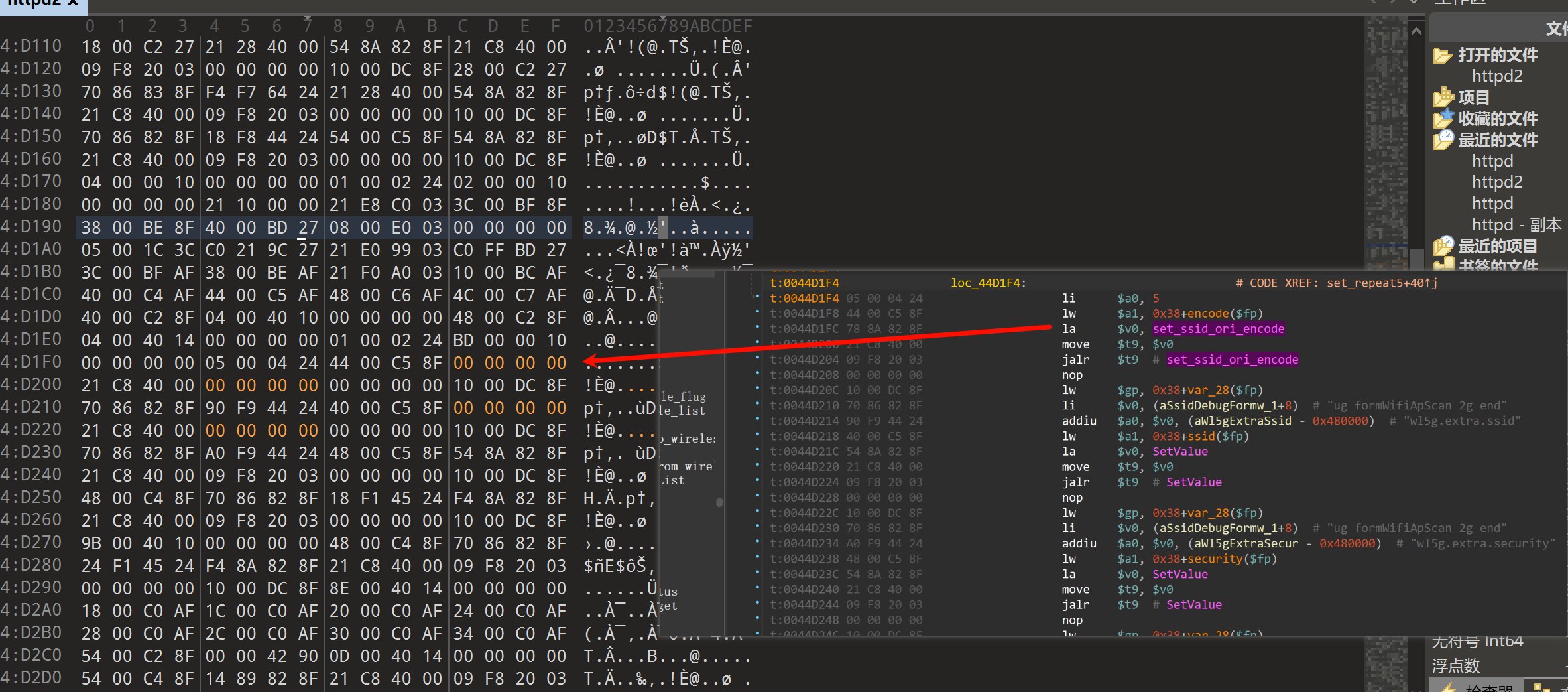1568x692 pixels.
Task: Click the address 4:D2D0 row label
Action: [31, 678]
